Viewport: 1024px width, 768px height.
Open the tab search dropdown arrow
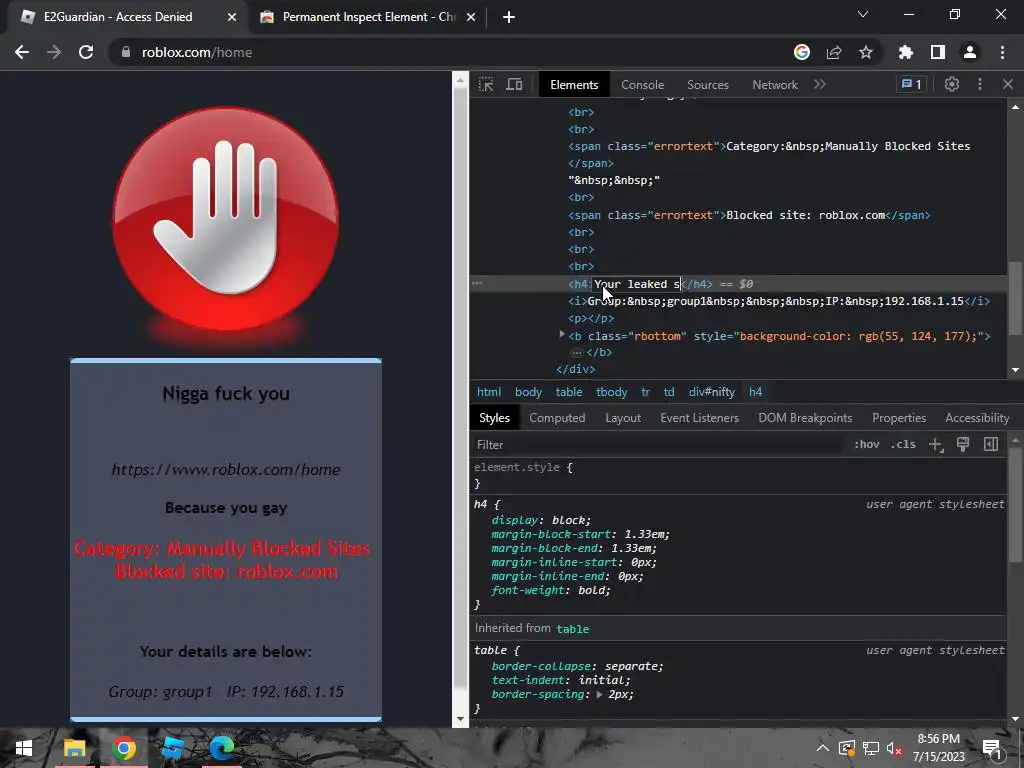pyautogui.click(x=863, y=14)
